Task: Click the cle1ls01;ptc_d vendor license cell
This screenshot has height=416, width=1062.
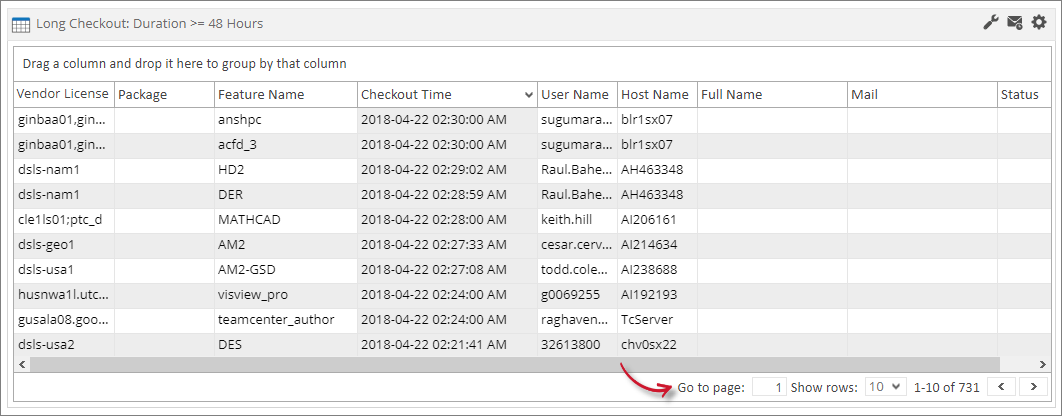Action: [x=64, y=220]
